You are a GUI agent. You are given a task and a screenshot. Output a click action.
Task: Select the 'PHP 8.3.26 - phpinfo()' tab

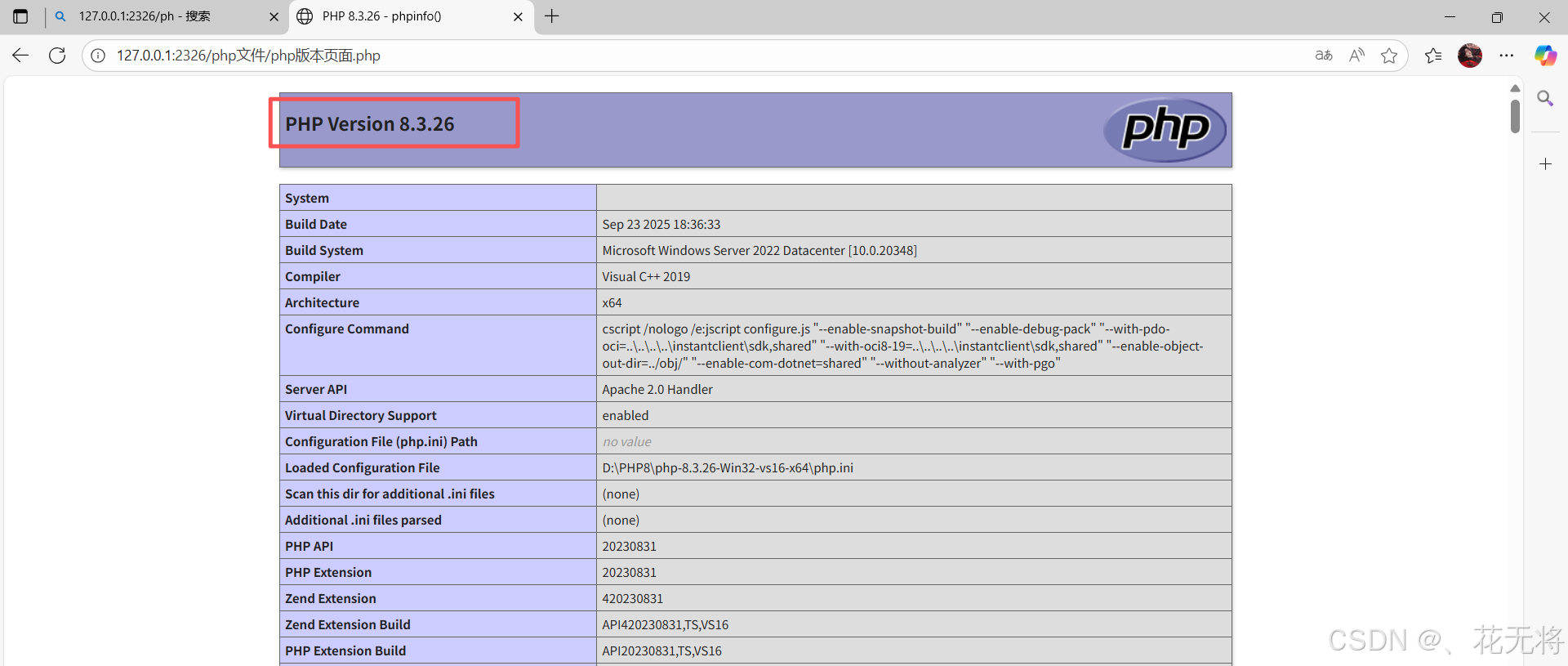(x=411, y=16)
